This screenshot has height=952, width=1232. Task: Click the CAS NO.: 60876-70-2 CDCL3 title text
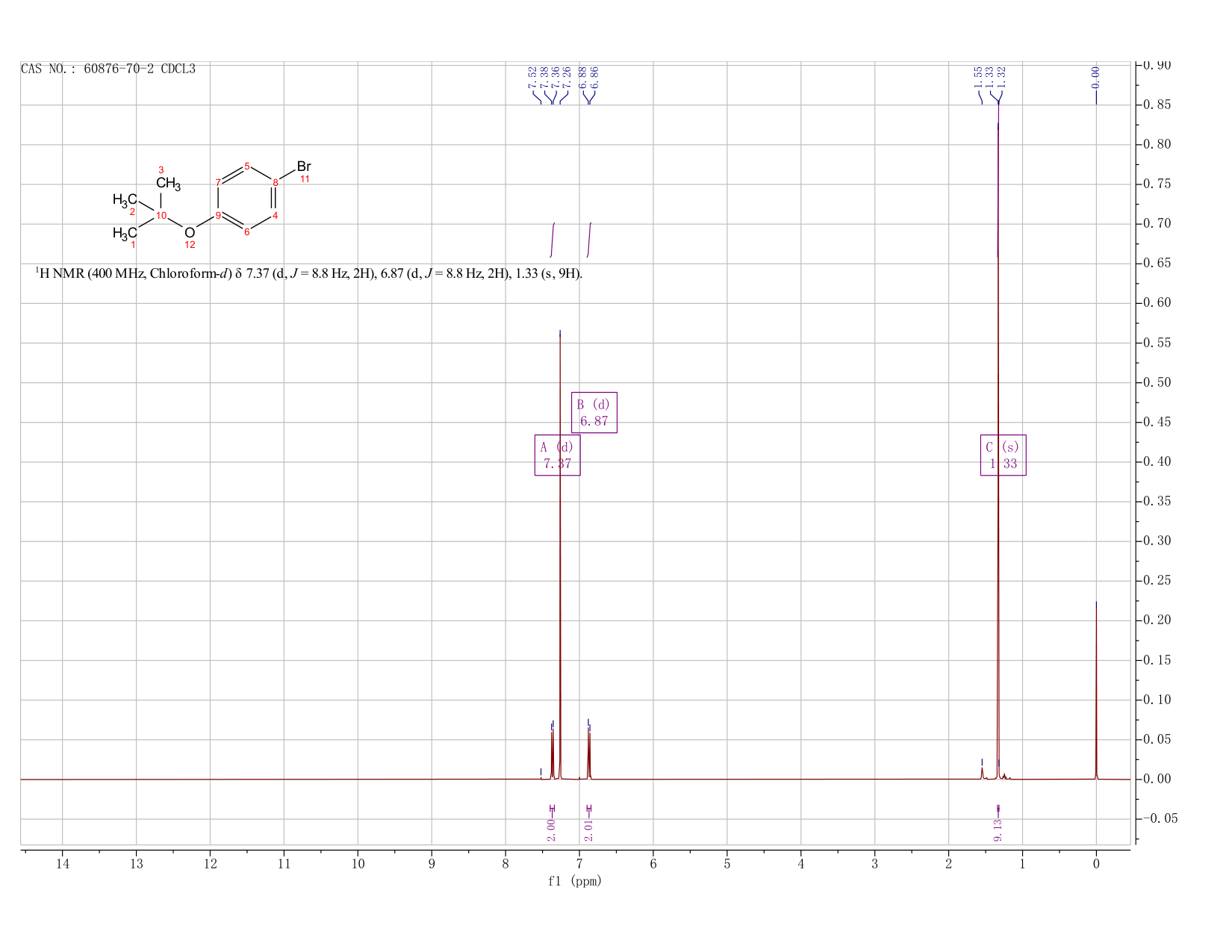click(108, 69)
